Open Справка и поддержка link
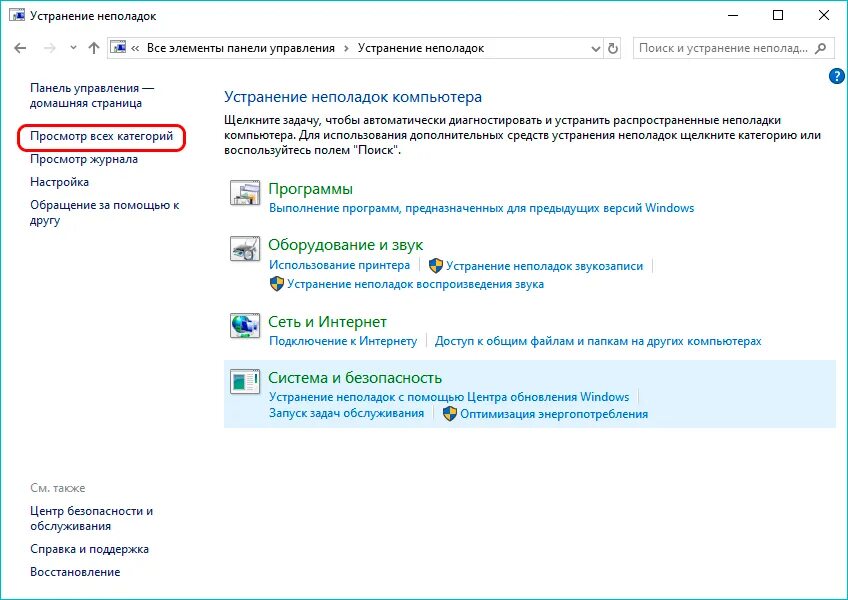 [89, 549]
